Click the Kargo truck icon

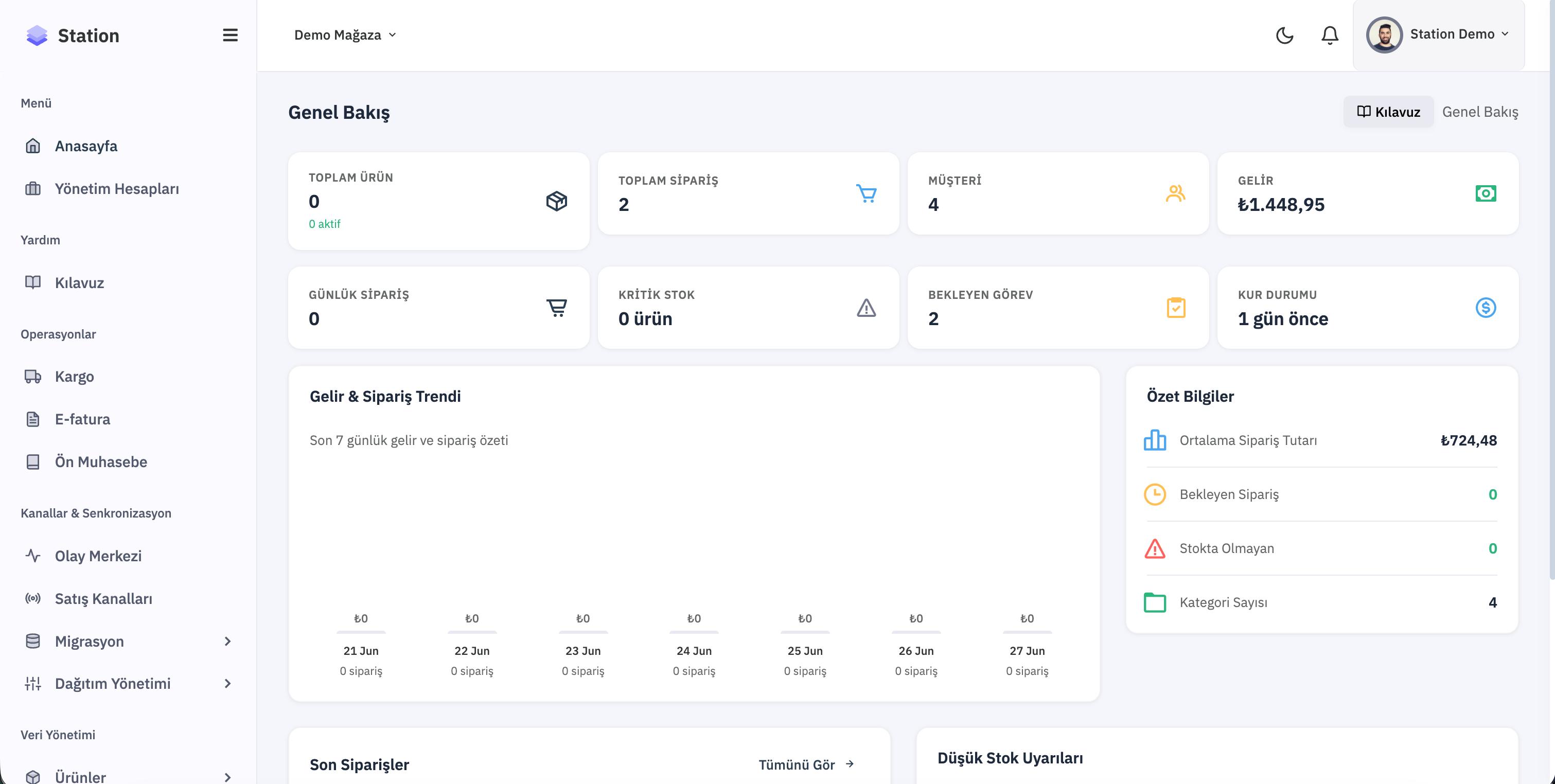pyautogui.click(x=32, y=377)
